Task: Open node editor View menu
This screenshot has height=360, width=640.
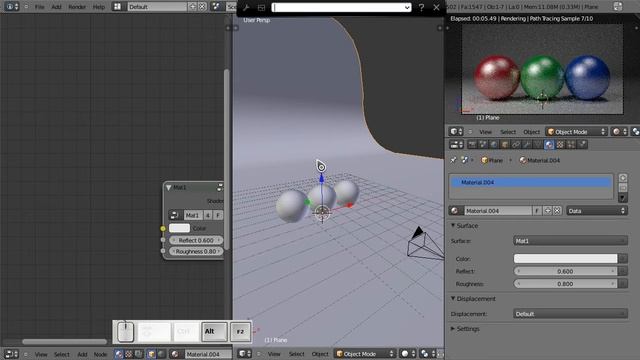Action: click(x=41, y=354)
